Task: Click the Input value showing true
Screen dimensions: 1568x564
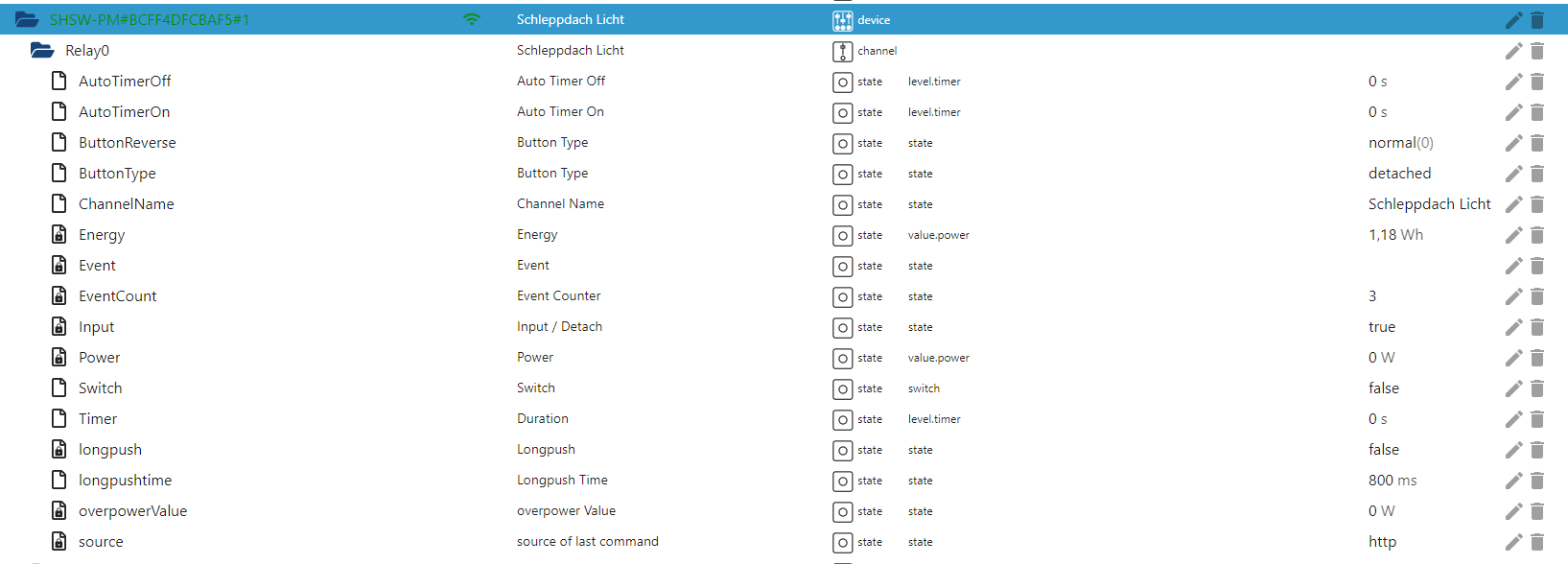Action: pyautogui.click(x=1381, y=327)
